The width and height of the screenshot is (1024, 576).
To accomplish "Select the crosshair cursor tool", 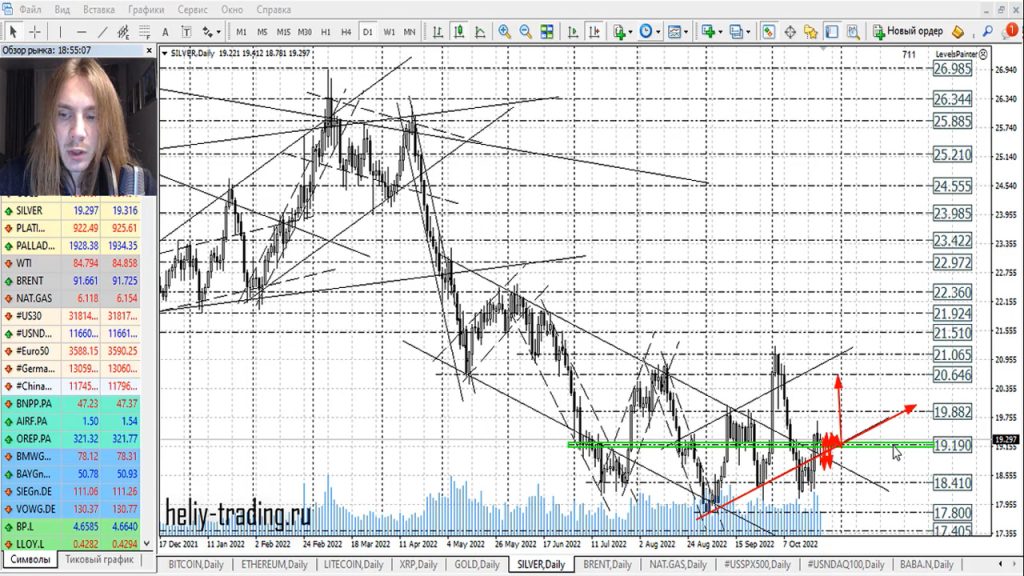I will click(x=35, y=31).
